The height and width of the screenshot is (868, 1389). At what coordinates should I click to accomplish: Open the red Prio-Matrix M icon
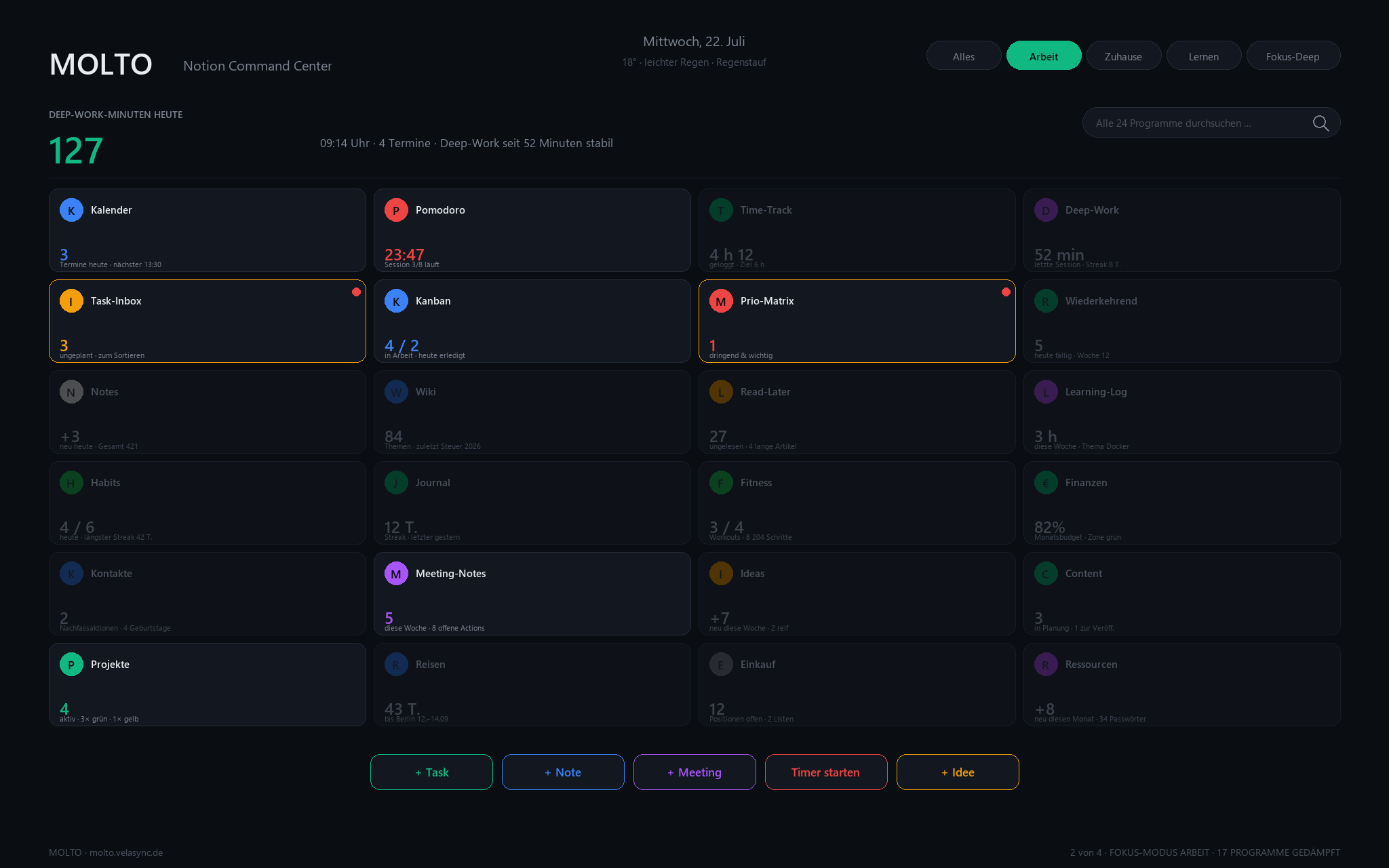pos(721,301)
